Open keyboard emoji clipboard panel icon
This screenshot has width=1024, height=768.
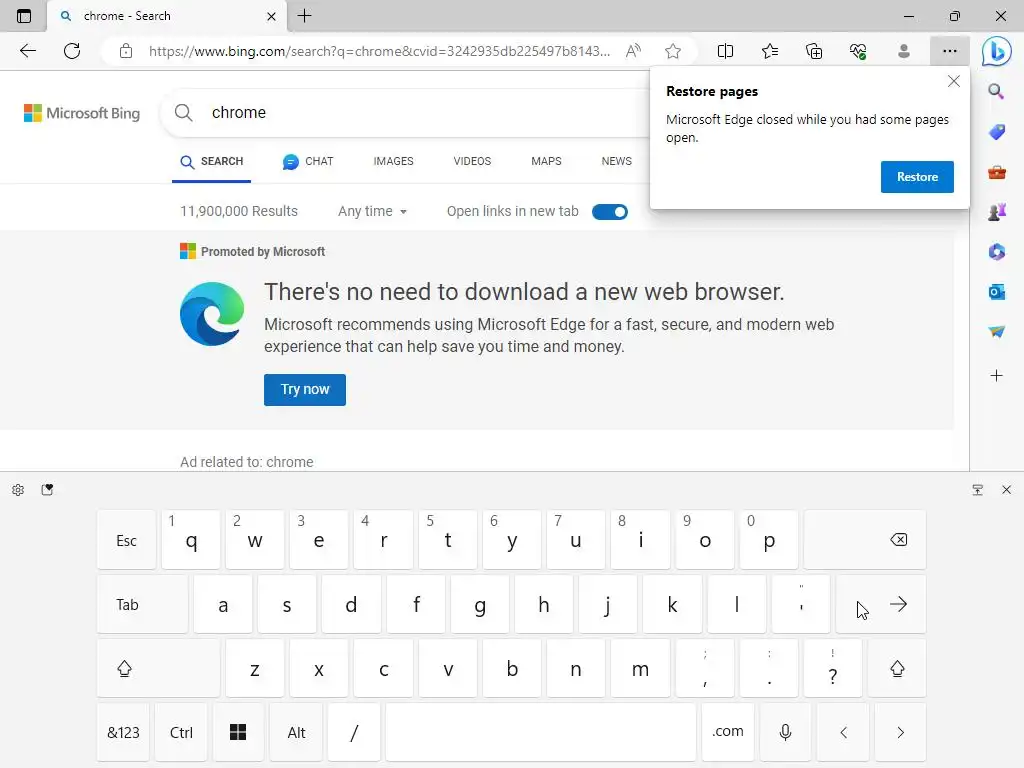47,490
